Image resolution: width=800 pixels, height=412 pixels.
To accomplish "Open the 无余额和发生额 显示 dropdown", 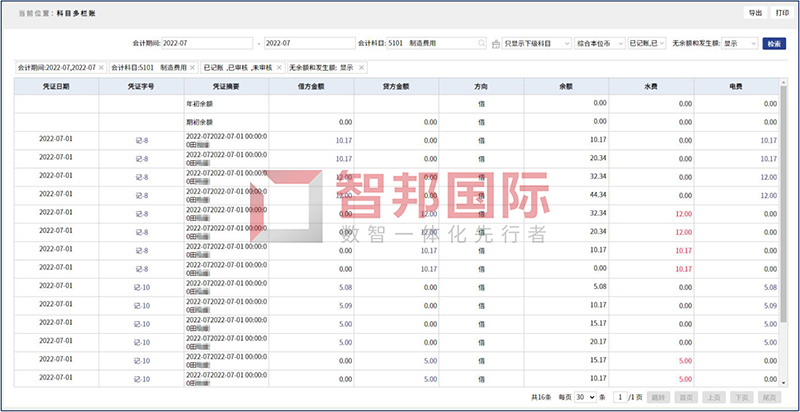I will (x=738, y=45).
